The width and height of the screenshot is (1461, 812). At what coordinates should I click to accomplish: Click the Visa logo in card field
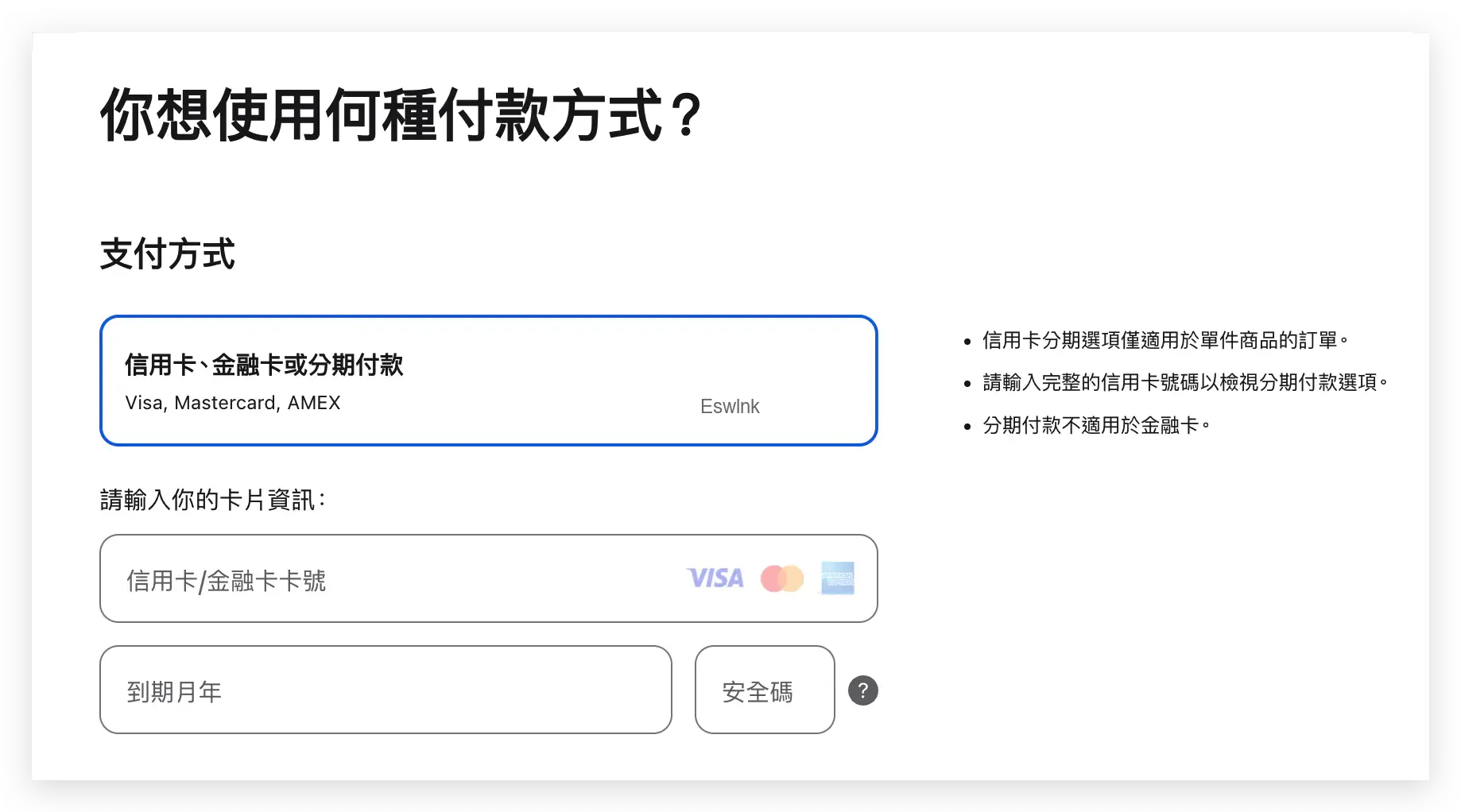[715, 578]
